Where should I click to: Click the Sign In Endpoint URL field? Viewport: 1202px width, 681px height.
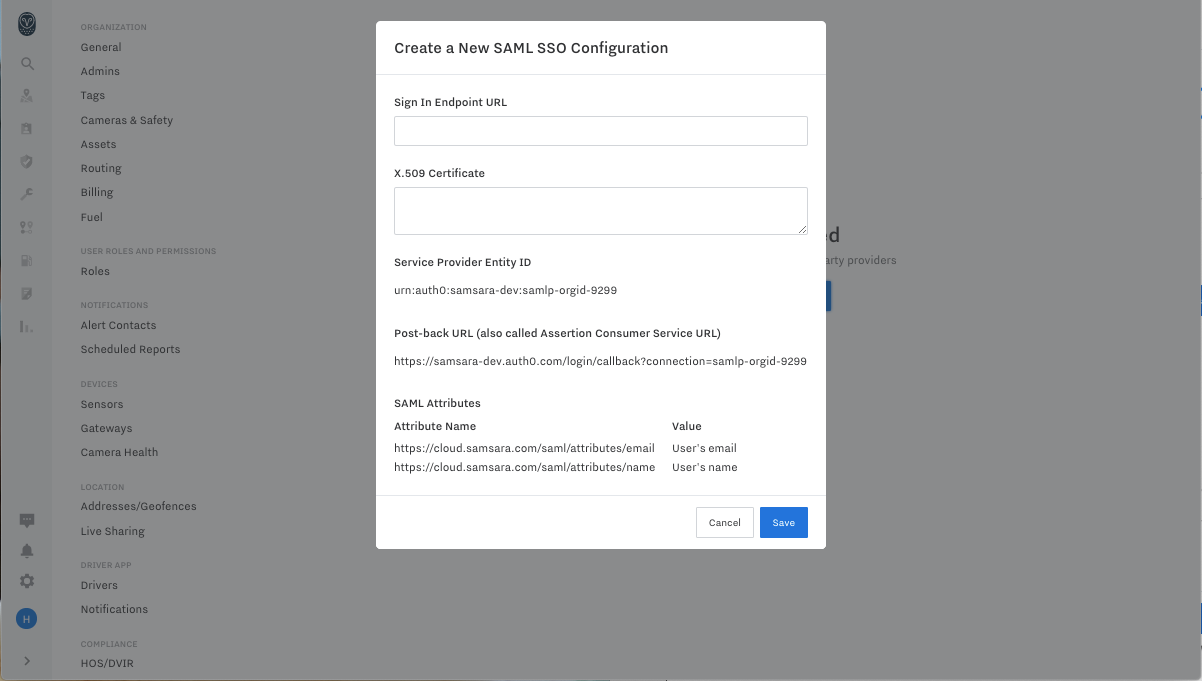pyautogui.click(x=601, y=131)
